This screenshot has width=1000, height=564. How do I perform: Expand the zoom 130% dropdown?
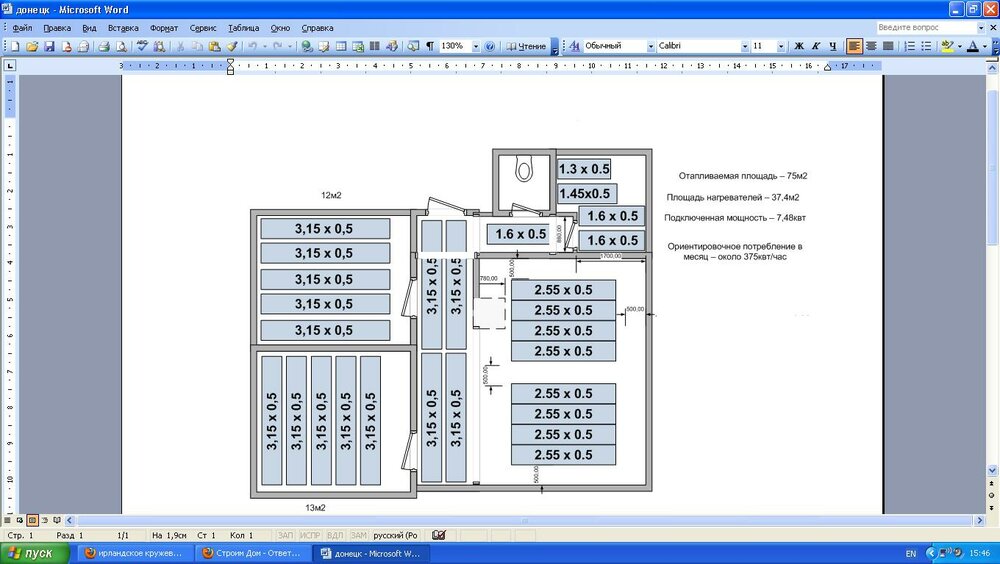(473, 46)
